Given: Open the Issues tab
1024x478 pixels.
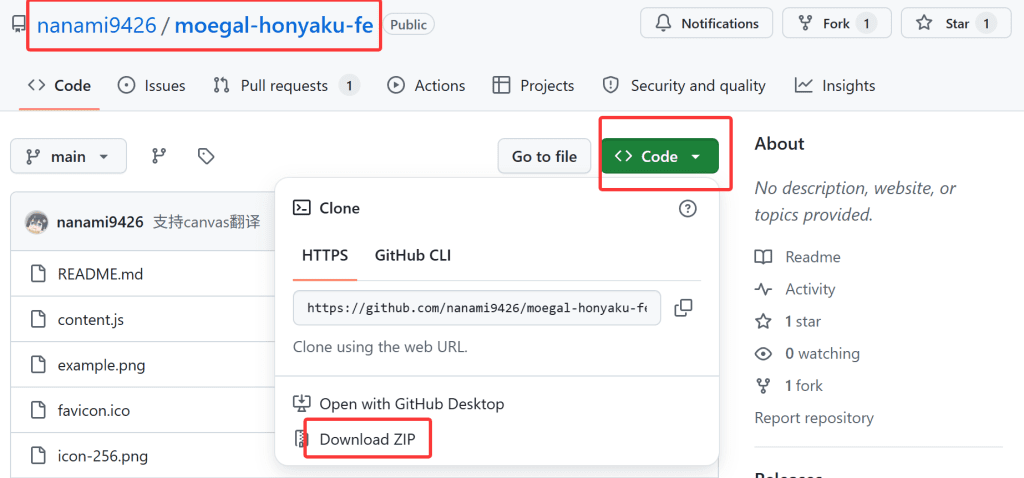Looking at the screenshot, I should [x=152, y=86].
